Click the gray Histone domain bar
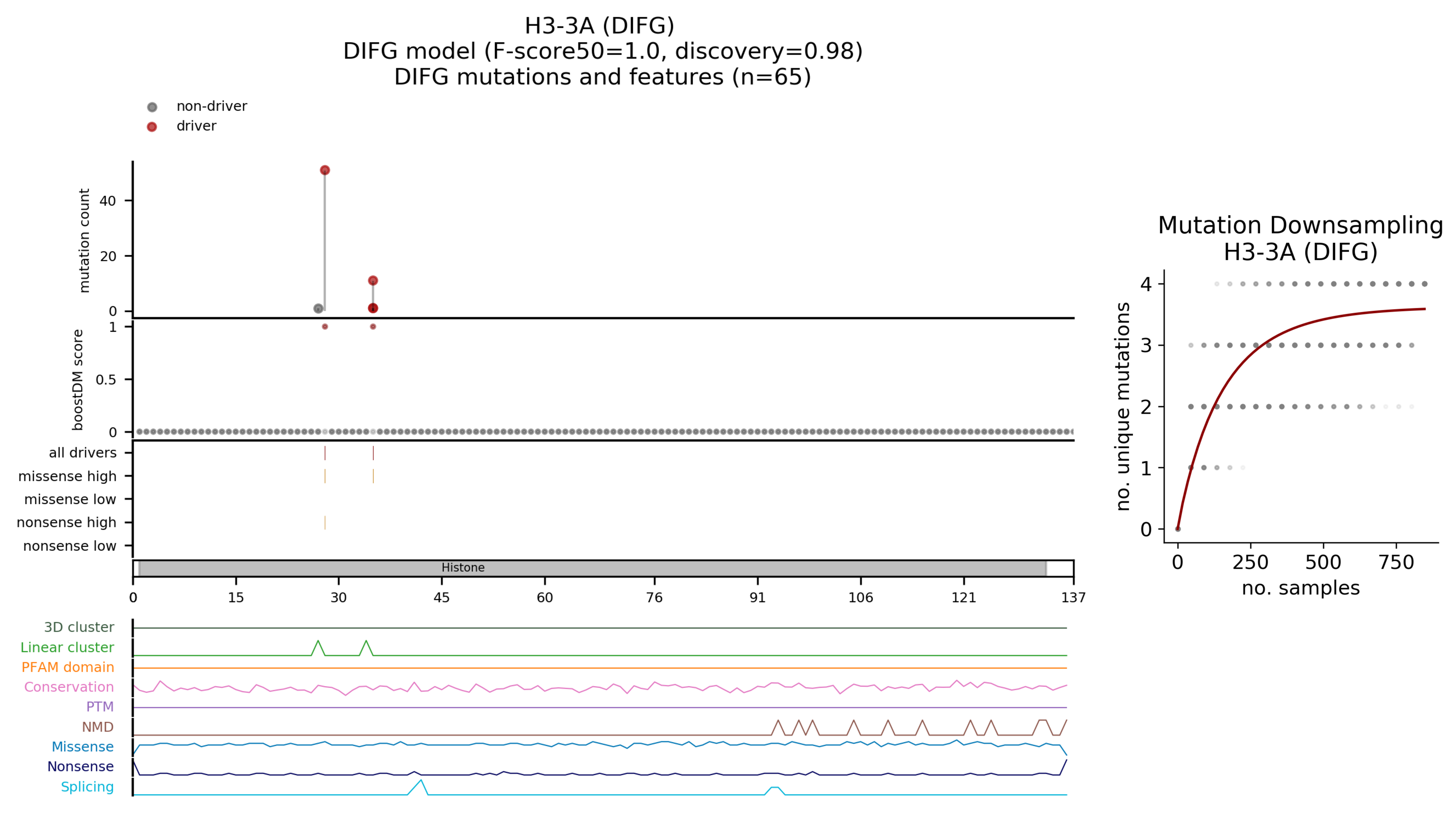Image resolution: width=1456 pixels, height=814 pixels. point(735,568)
